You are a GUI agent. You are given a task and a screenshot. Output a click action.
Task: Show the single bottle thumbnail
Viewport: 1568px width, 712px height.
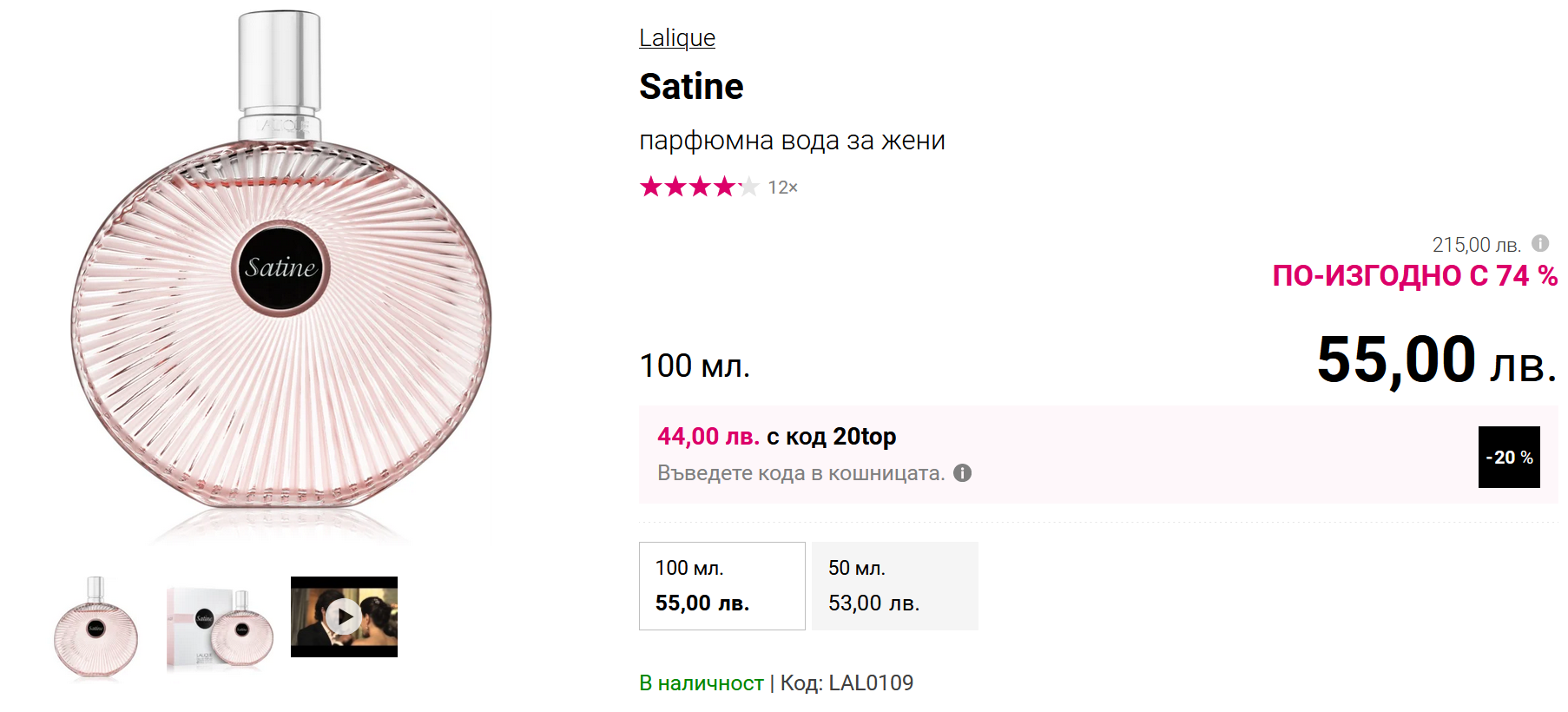click(x=96, y=626)
